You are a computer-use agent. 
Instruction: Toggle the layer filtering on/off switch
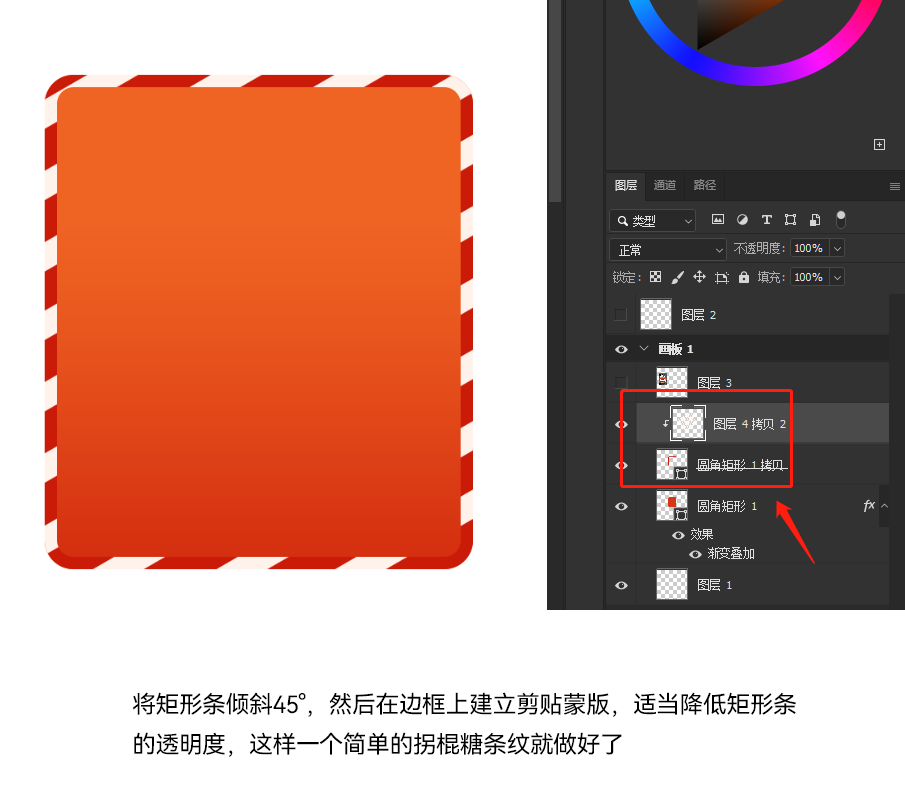pyautogui.click(x=841, y=219)
